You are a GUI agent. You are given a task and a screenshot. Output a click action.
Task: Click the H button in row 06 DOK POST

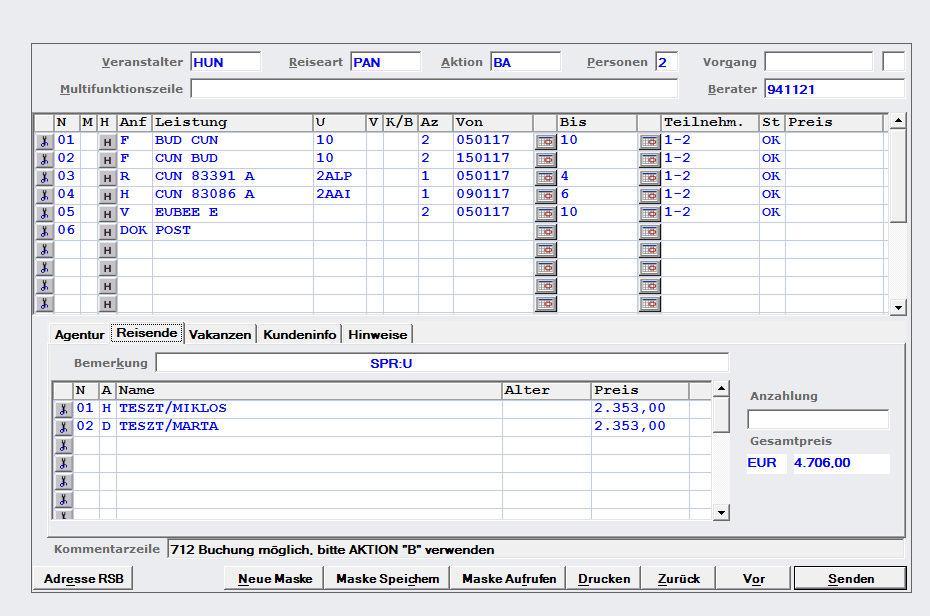[x=107, y=232]
